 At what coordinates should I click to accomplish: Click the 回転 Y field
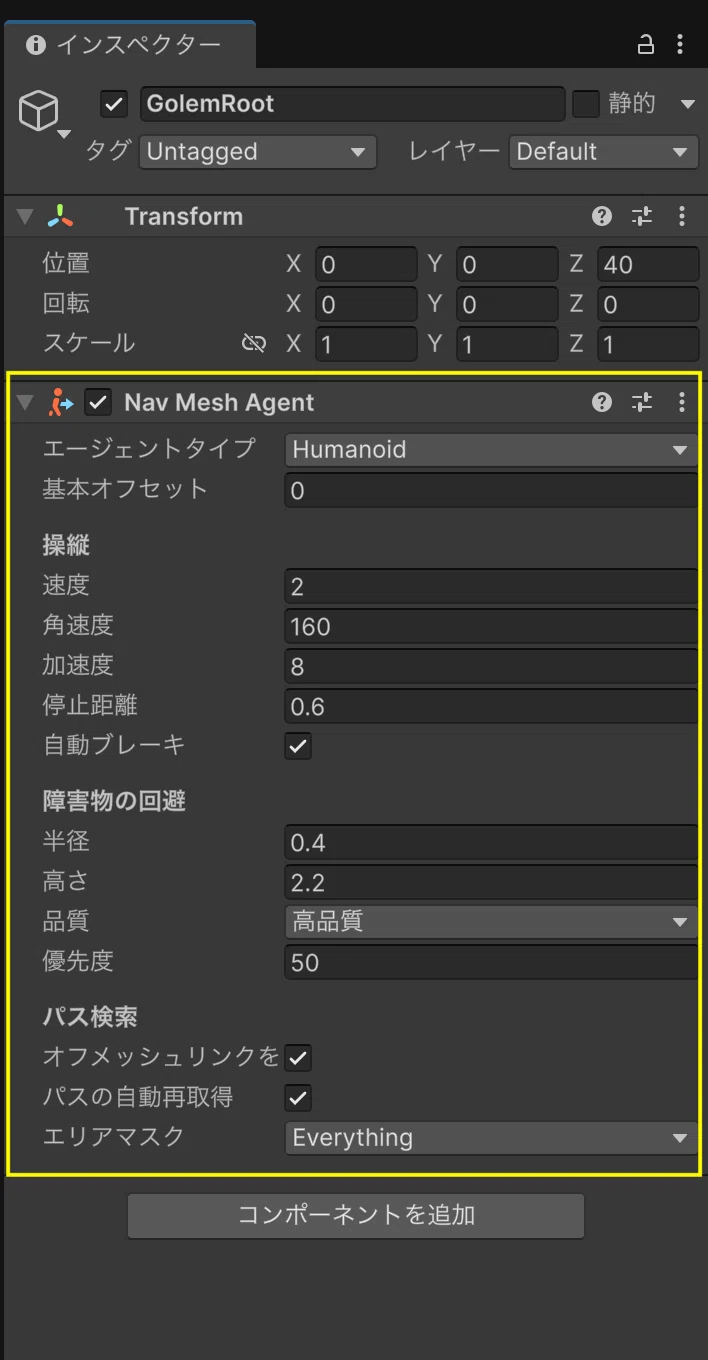507,304
